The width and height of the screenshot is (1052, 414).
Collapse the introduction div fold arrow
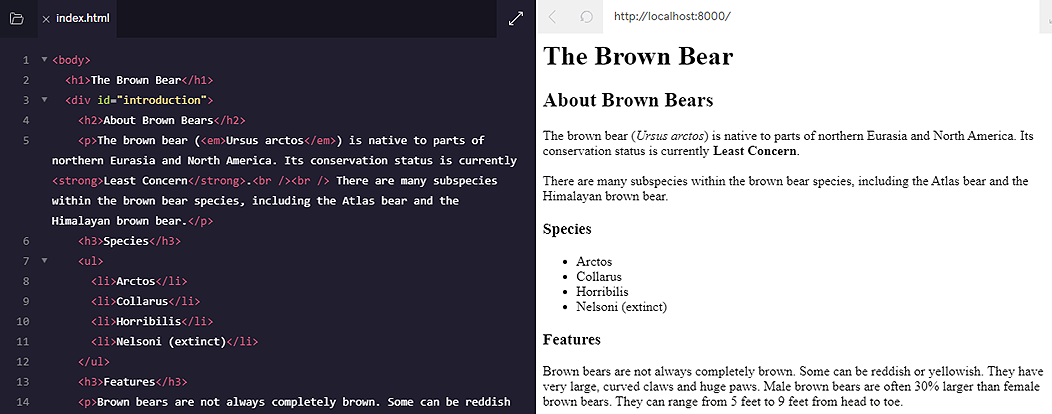click(44, 100)
